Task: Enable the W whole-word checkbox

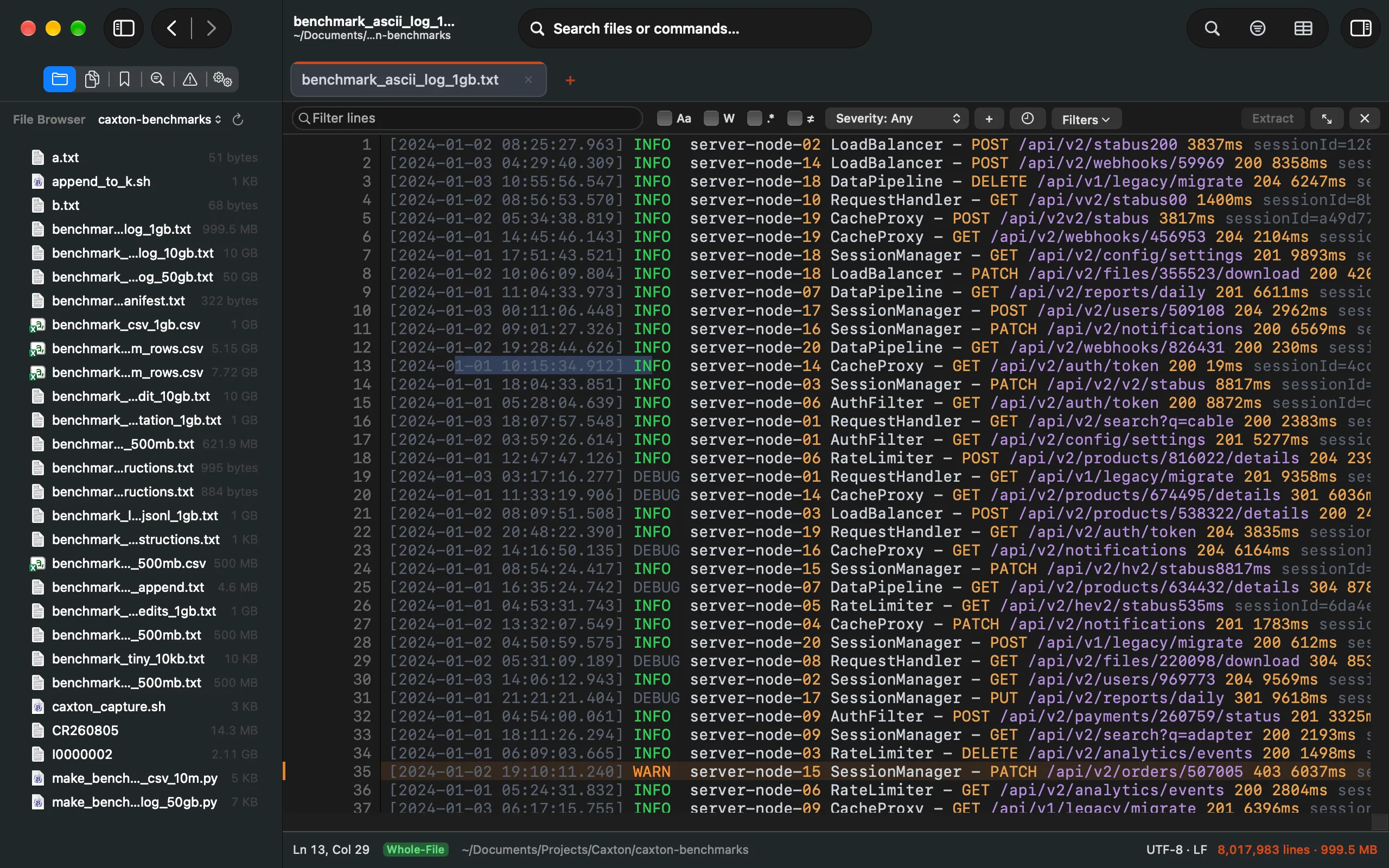Action: click(711, 118)
